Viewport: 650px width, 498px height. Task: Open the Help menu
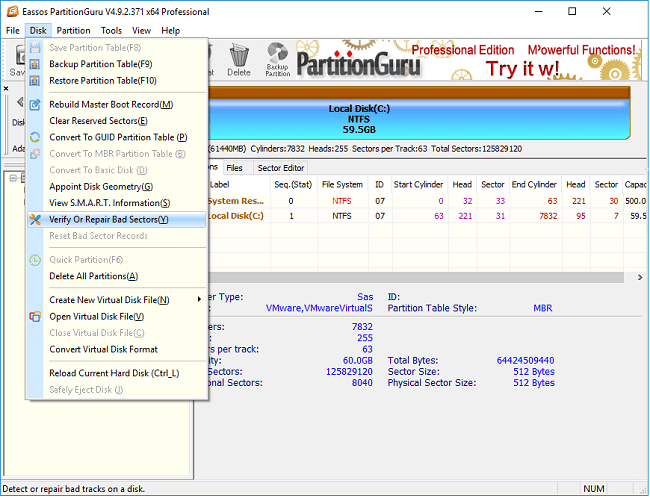(x=170, y=31)
